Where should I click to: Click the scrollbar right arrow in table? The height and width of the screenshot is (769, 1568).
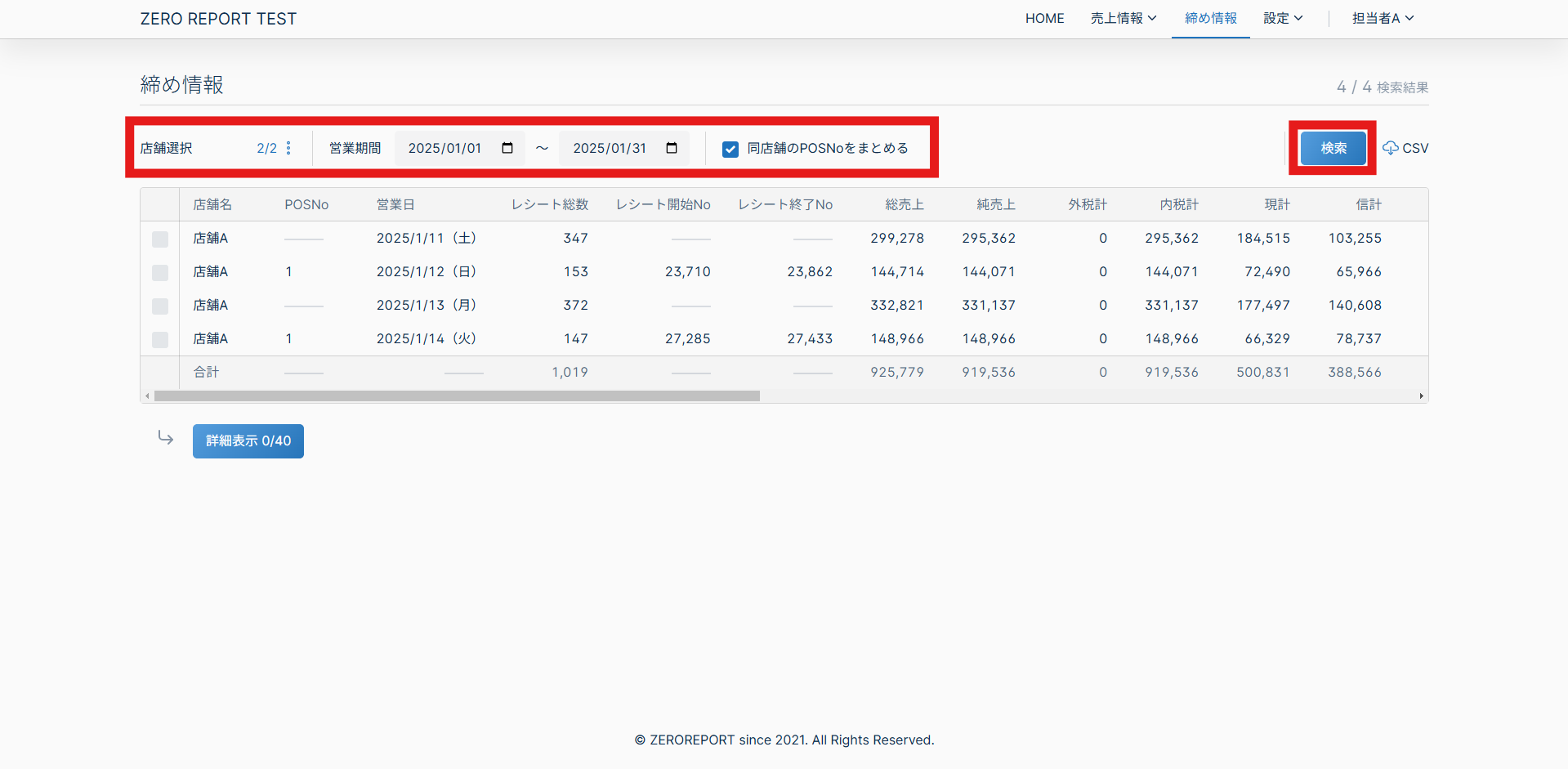coord(1421,396)
